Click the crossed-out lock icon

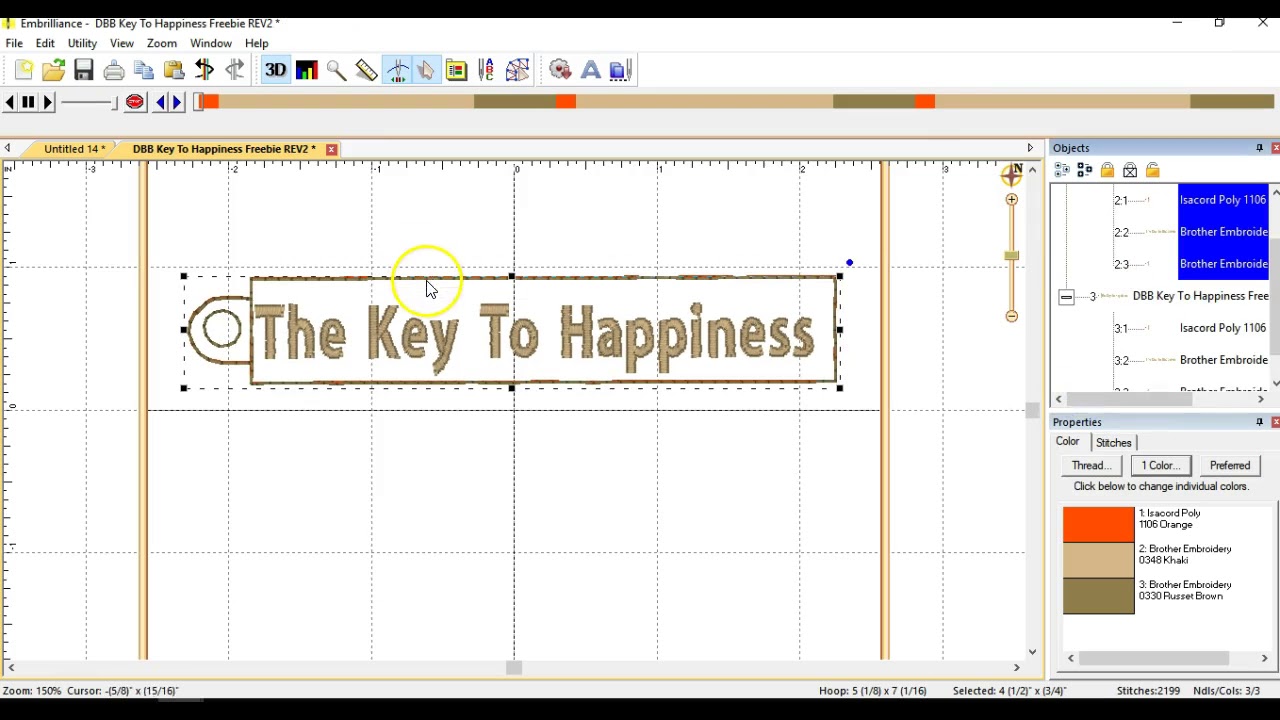(1130, 171)
